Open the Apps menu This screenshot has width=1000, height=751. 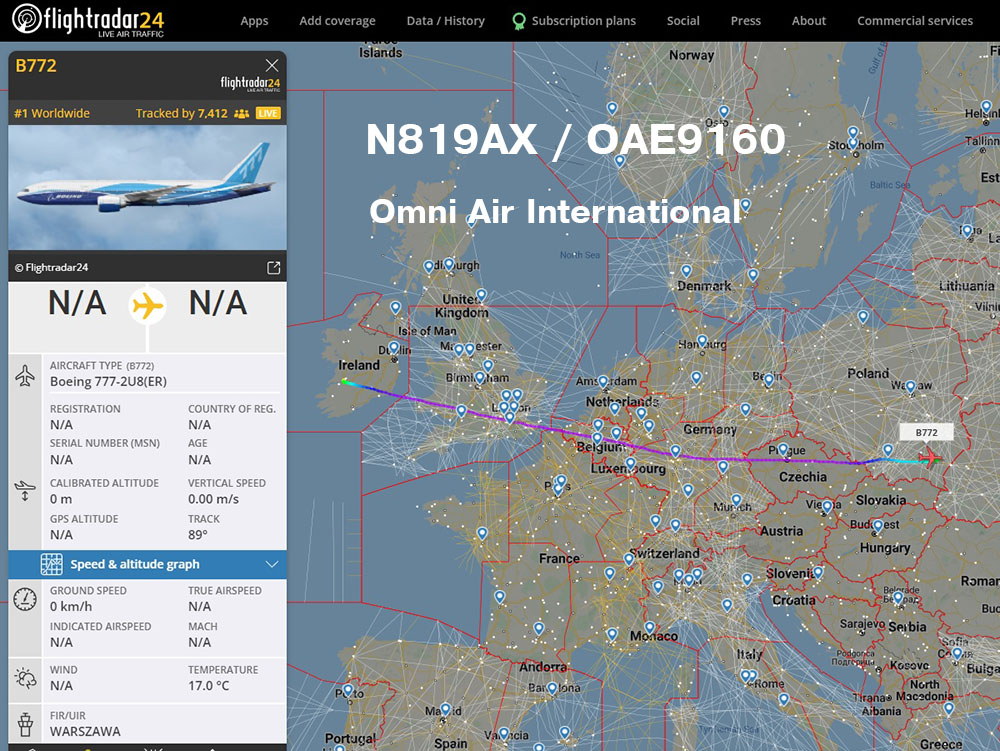254,21
